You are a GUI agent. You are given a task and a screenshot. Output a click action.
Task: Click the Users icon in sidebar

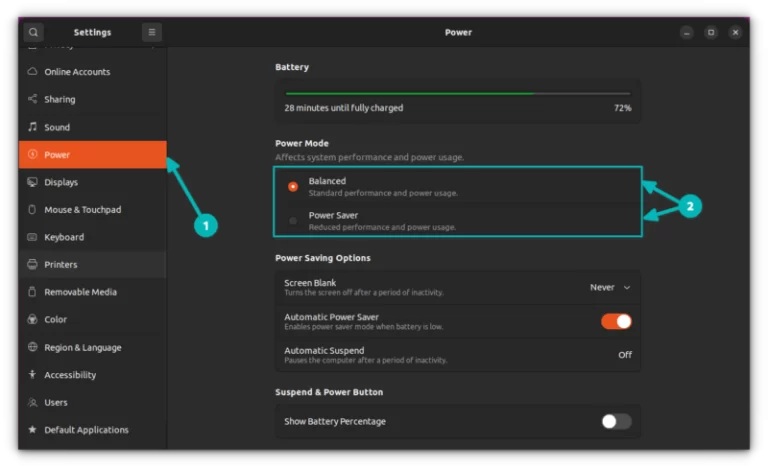(x=32, y=402)
